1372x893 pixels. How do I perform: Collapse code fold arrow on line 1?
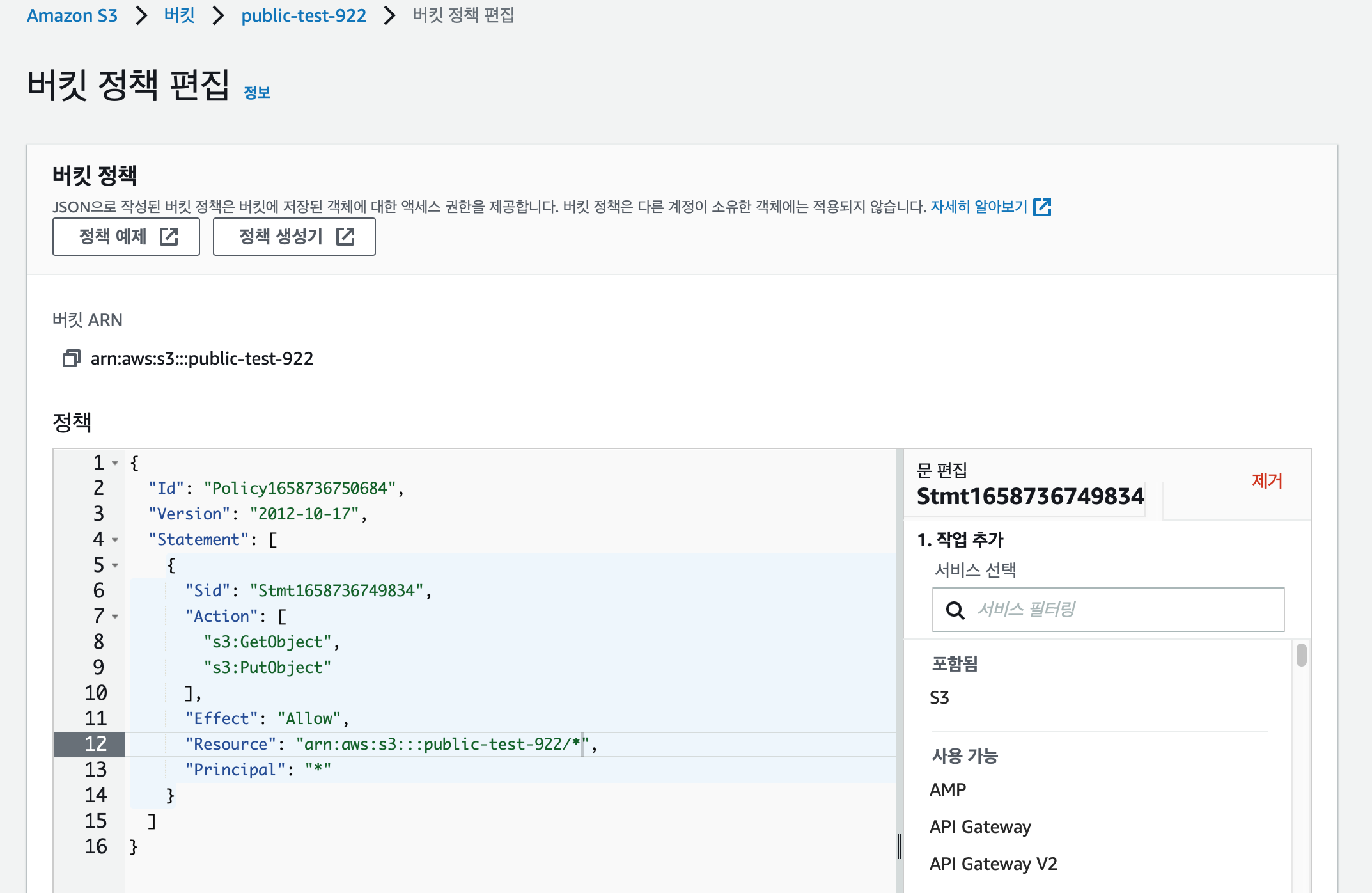tap(115, 462)
